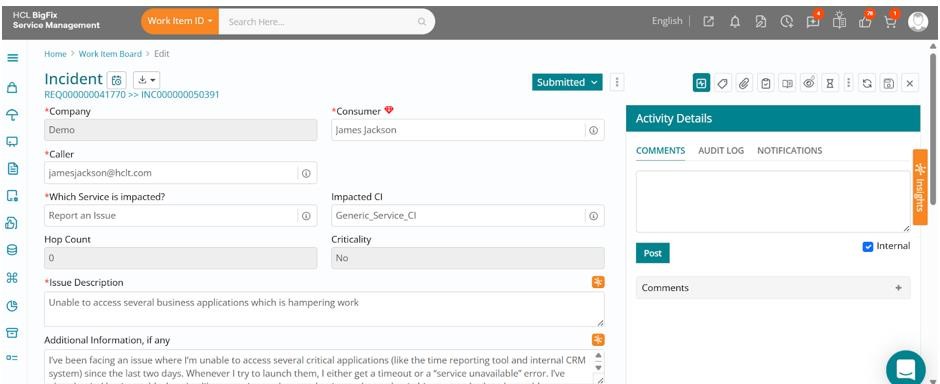Switch to the Notifications tab
Viewport: 940px width, 384px height.
790,150
